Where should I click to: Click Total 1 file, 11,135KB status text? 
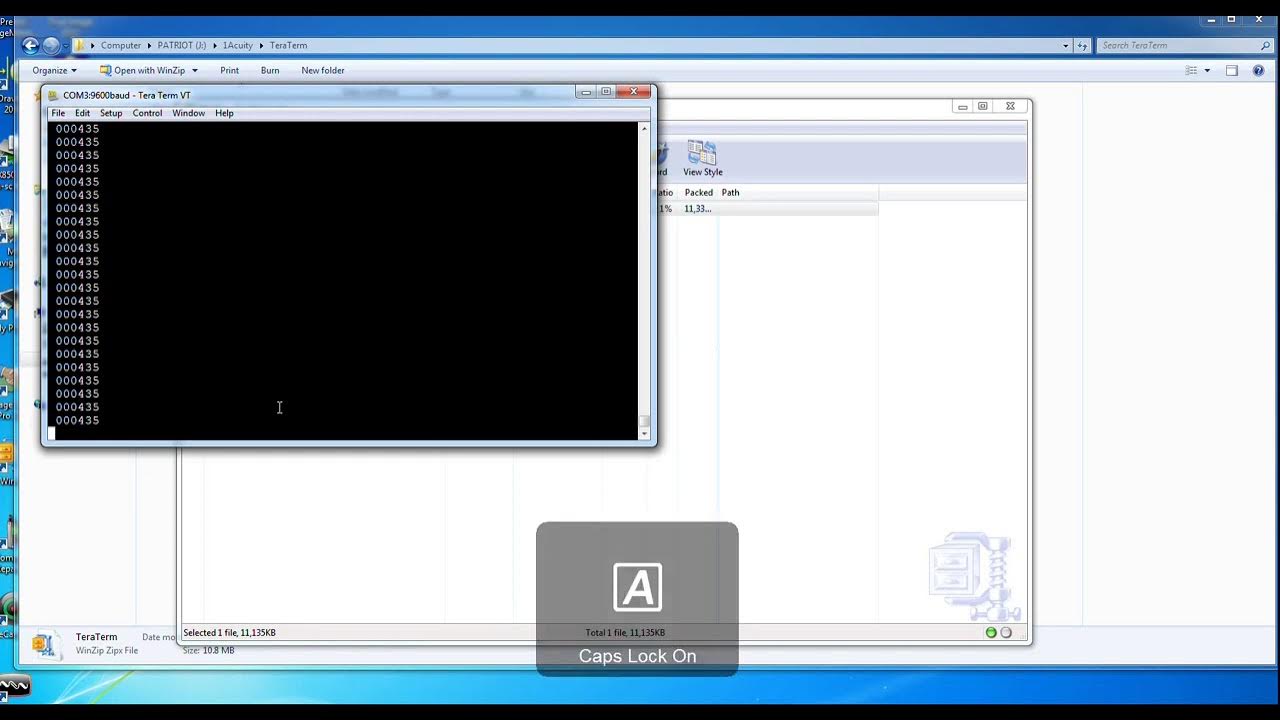point(625,633)
